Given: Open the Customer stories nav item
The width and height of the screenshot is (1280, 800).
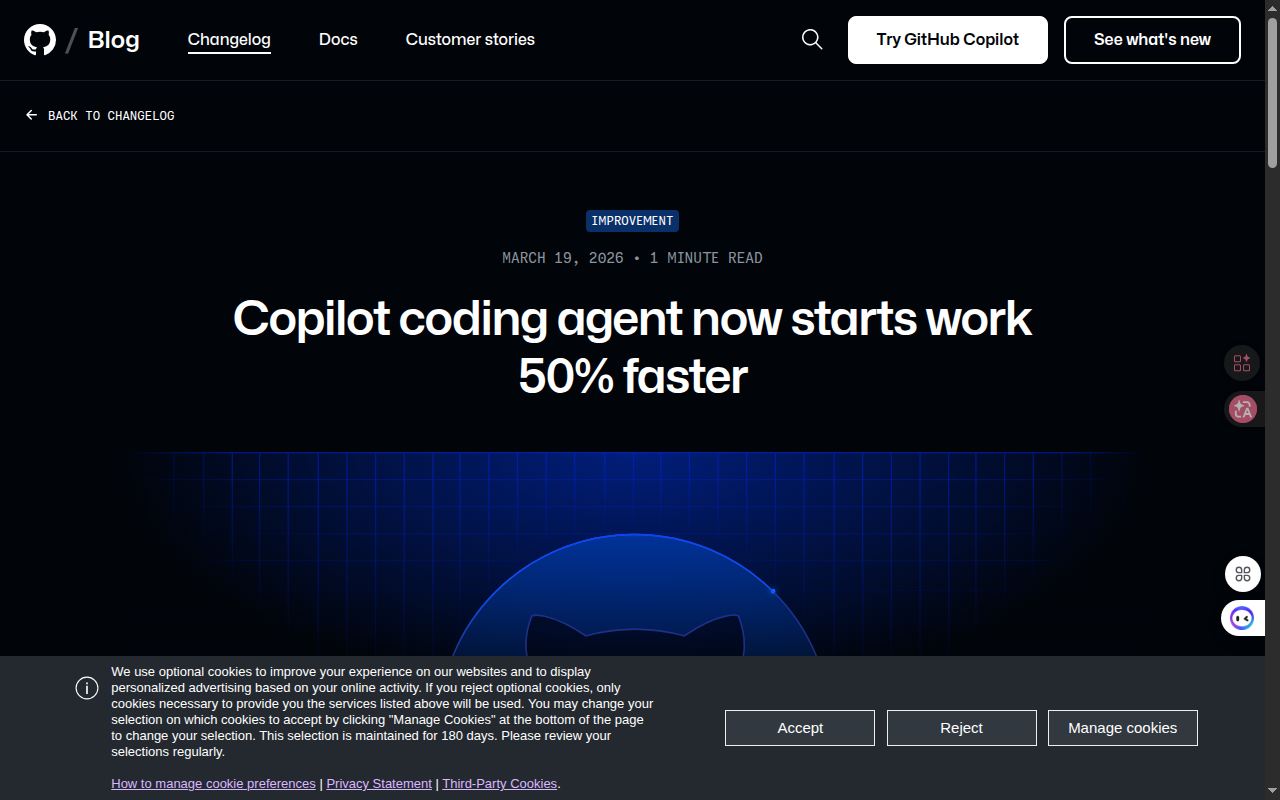Looking at the screenshot, I should coord(470,40).
